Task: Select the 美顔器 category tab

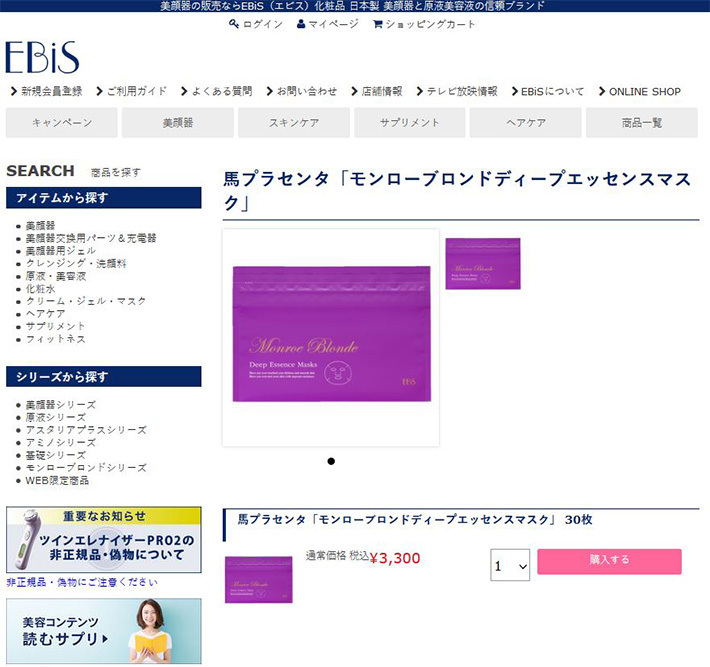Action: pyautogui.click(x=178, y=122)
